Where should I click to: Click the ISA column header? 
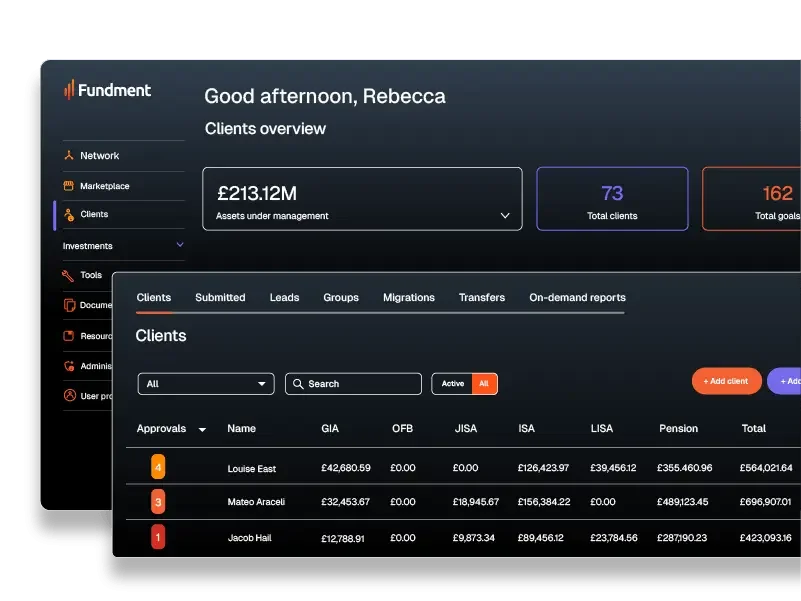click(x=527, y=428)
